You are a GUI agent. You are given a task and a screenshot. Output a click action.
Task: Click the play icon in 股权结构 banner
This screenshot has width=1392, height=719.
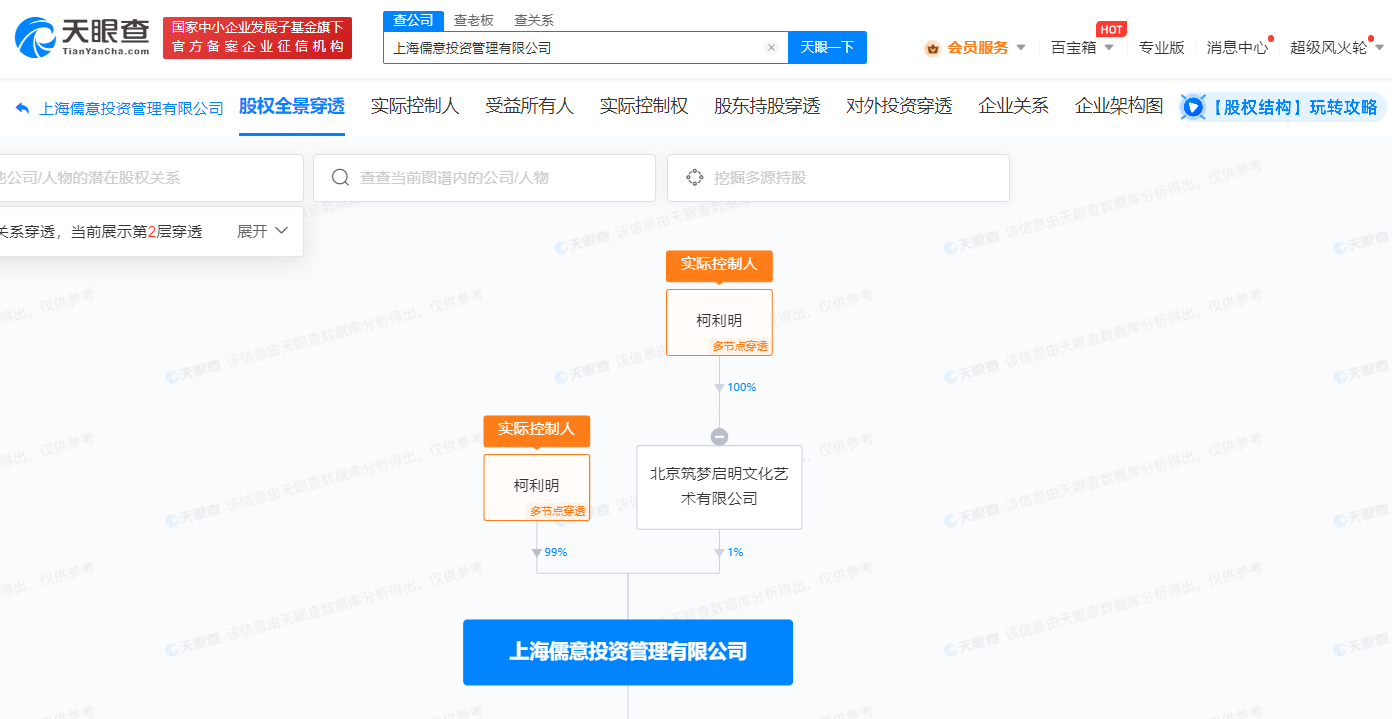tap(1193, 107)
